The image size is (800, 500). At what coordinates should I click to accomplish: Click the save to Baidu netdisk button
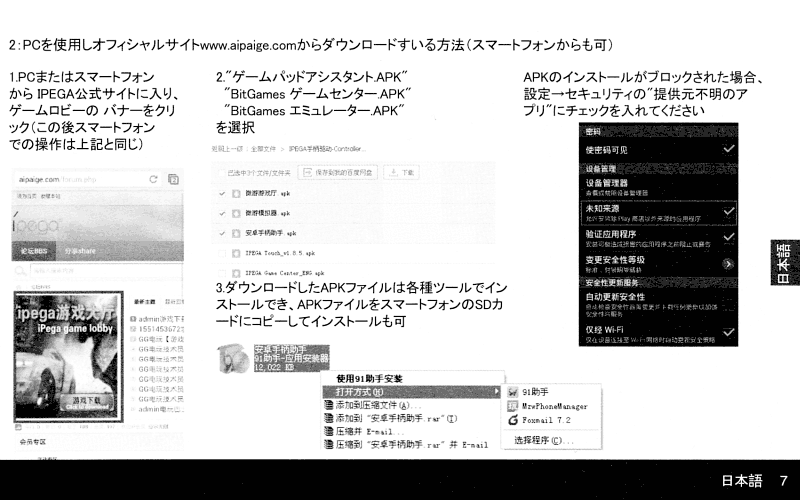coord(339,172)
